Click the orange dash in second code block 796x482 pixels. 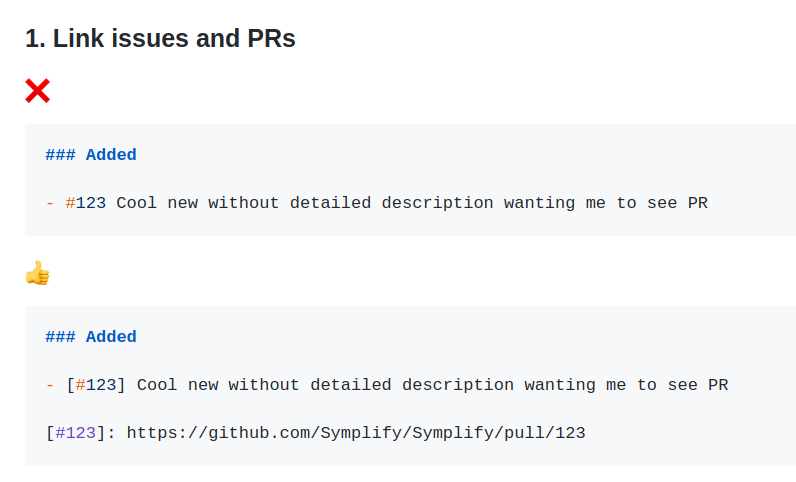50,385
